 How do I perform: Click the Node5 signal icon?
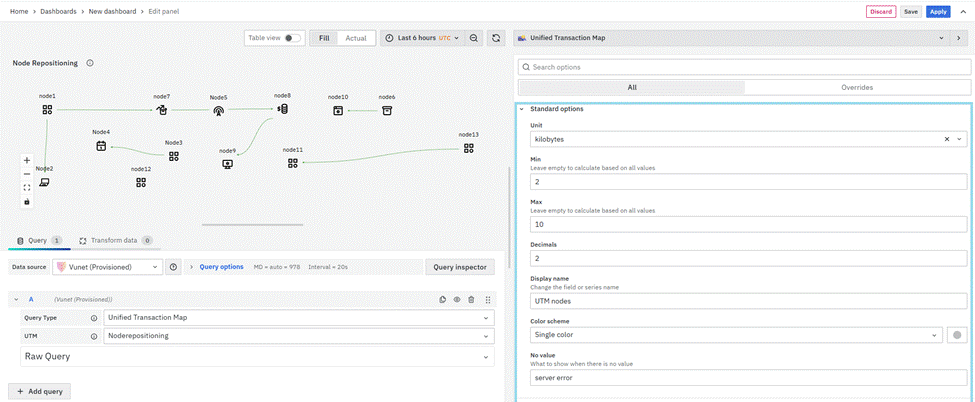pyautogui.click(x=219, y=111)
